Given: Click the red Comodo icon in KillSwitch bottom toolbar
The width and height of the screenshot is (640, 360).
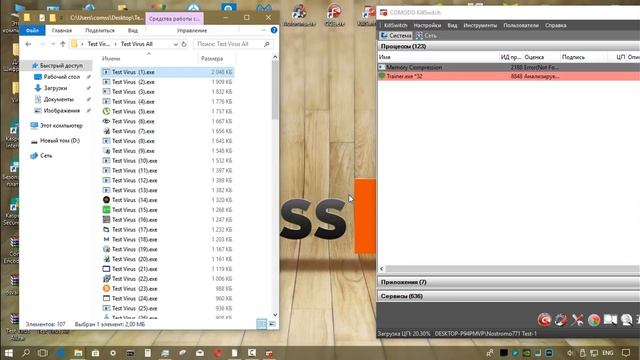Looking at the screenshot, I should [544, 320].
